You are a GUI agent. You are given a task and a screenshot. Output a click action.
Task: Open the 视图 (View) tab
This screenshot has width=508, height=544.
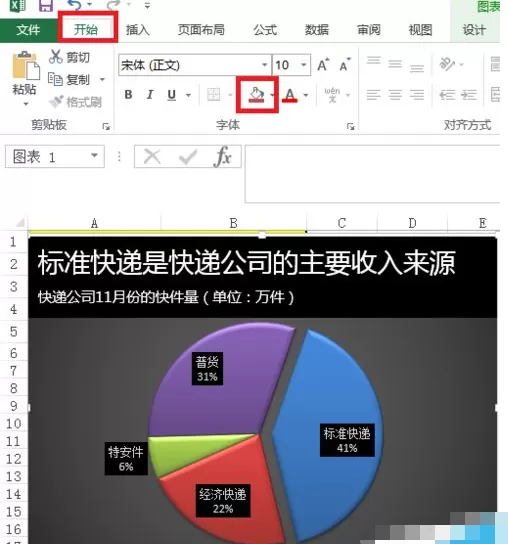420,30
